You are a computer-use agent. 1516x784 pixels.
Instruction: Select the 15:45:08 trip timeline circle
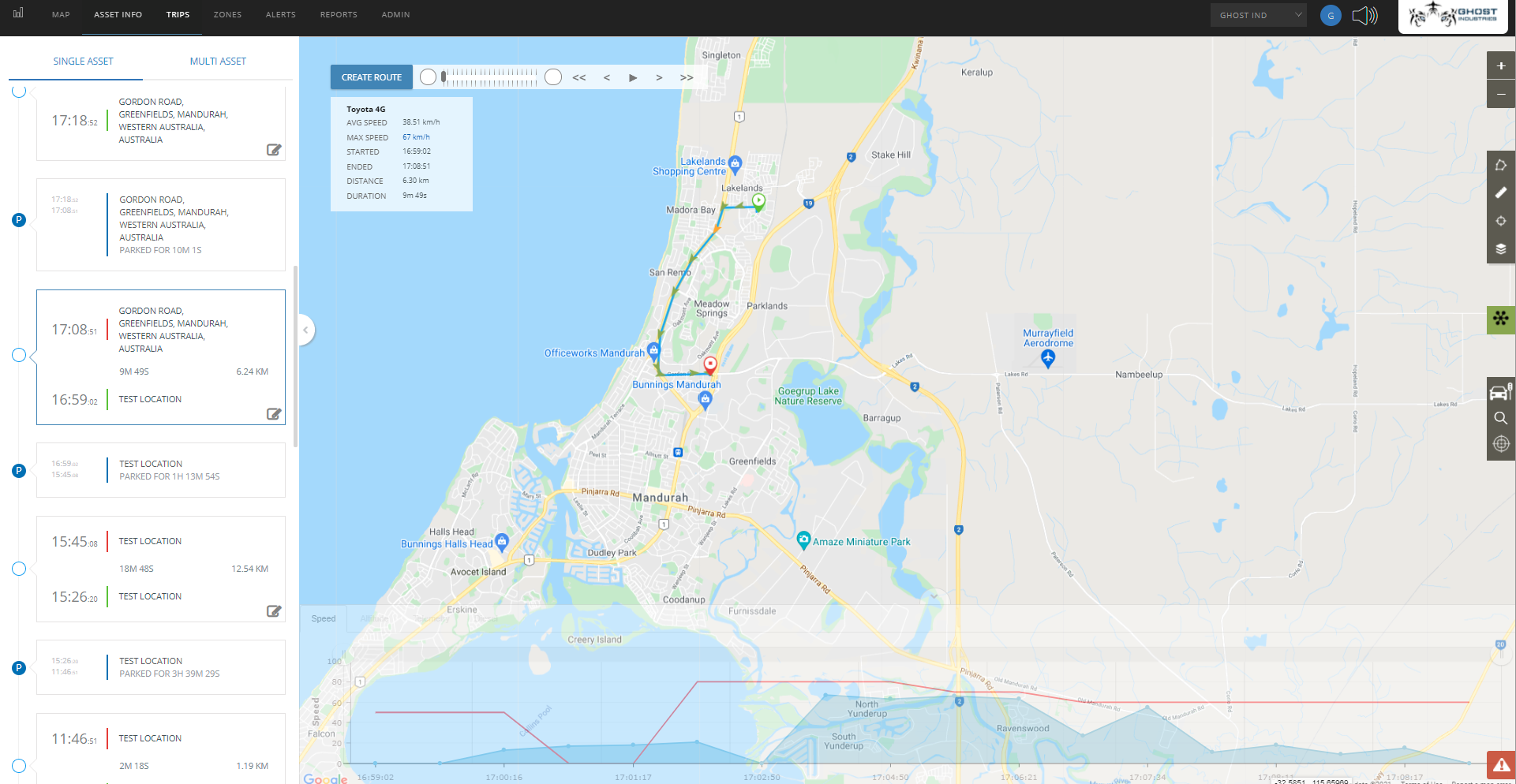19,569
